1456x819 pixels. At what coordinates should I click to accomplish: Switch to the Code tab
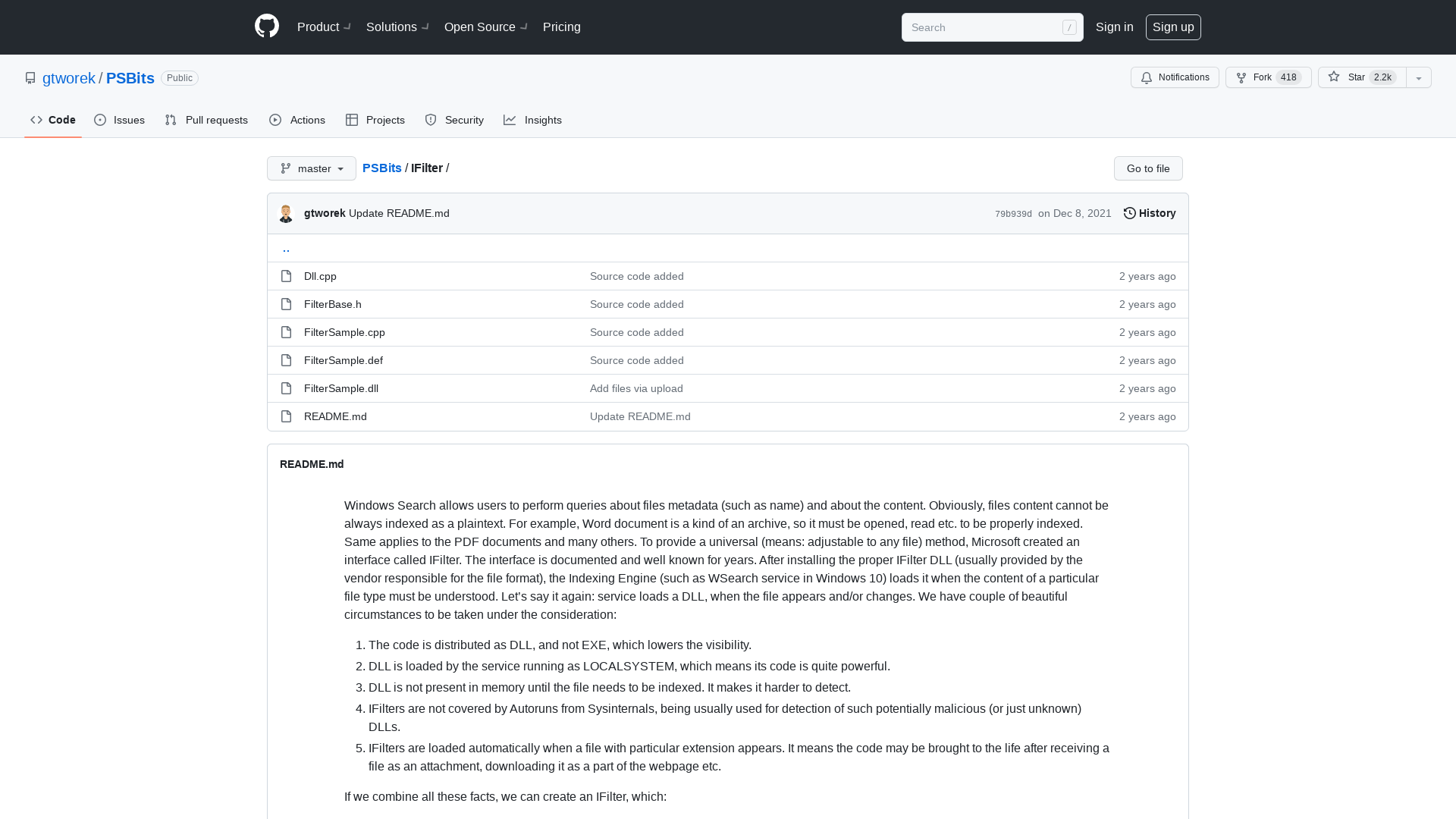53,120
